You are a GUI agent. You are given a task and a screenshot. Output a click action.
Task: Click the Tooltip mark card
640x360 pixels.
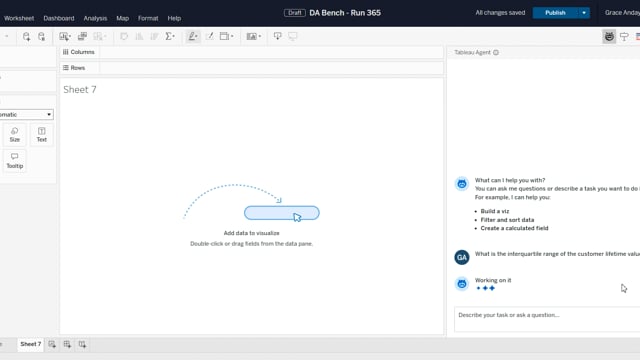(x=15, y=161)
